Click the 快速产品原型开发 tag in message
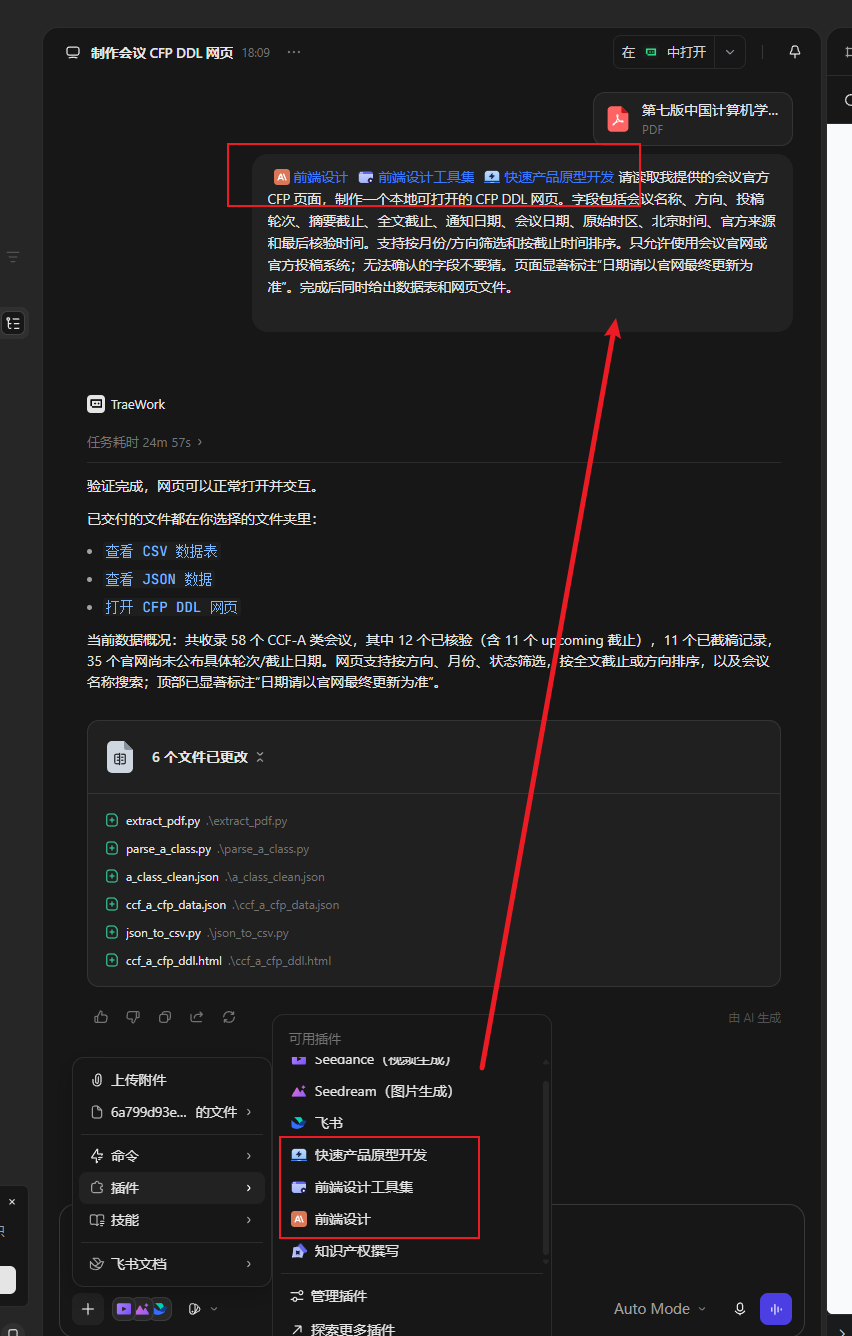This screenshot has width=852, height=1336. [549, 177]
